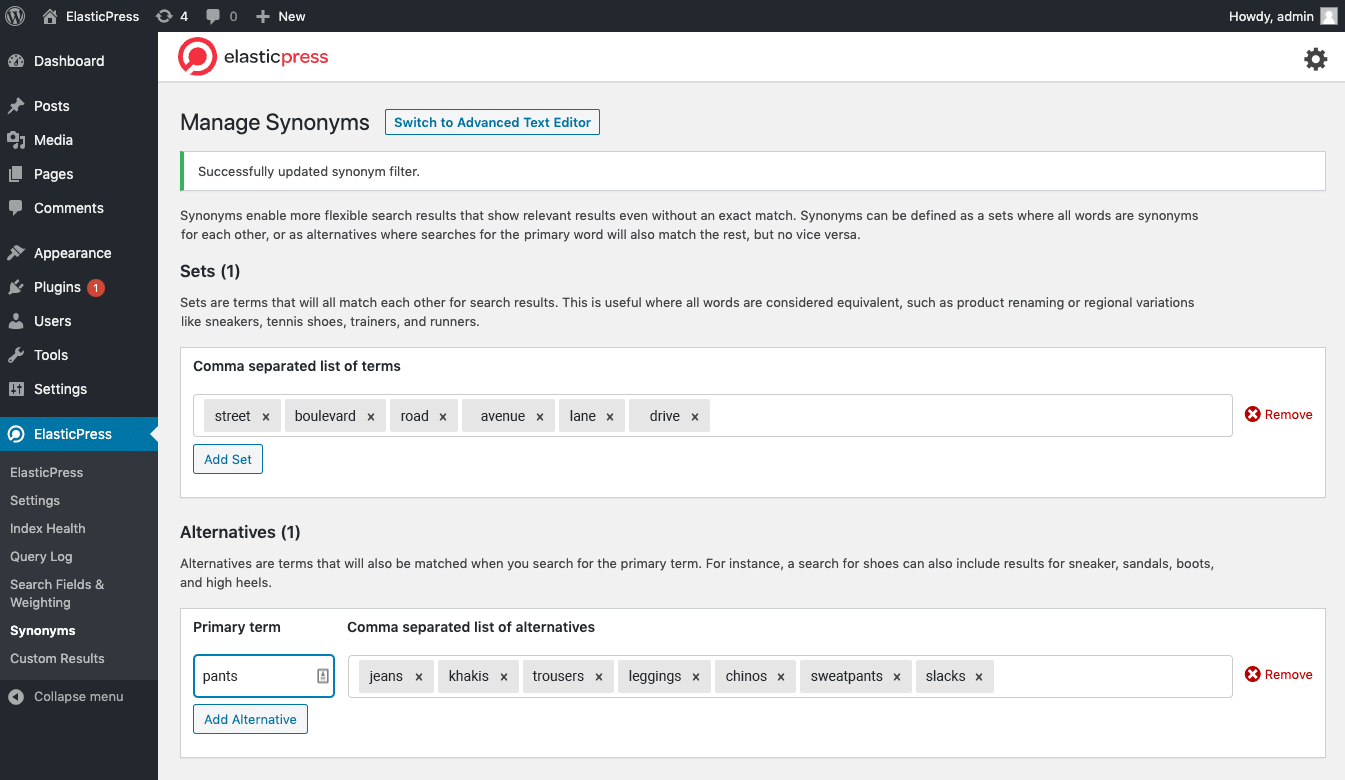1345x780 pixels.
Task: Open the New content menu
Action: [280, 16]
